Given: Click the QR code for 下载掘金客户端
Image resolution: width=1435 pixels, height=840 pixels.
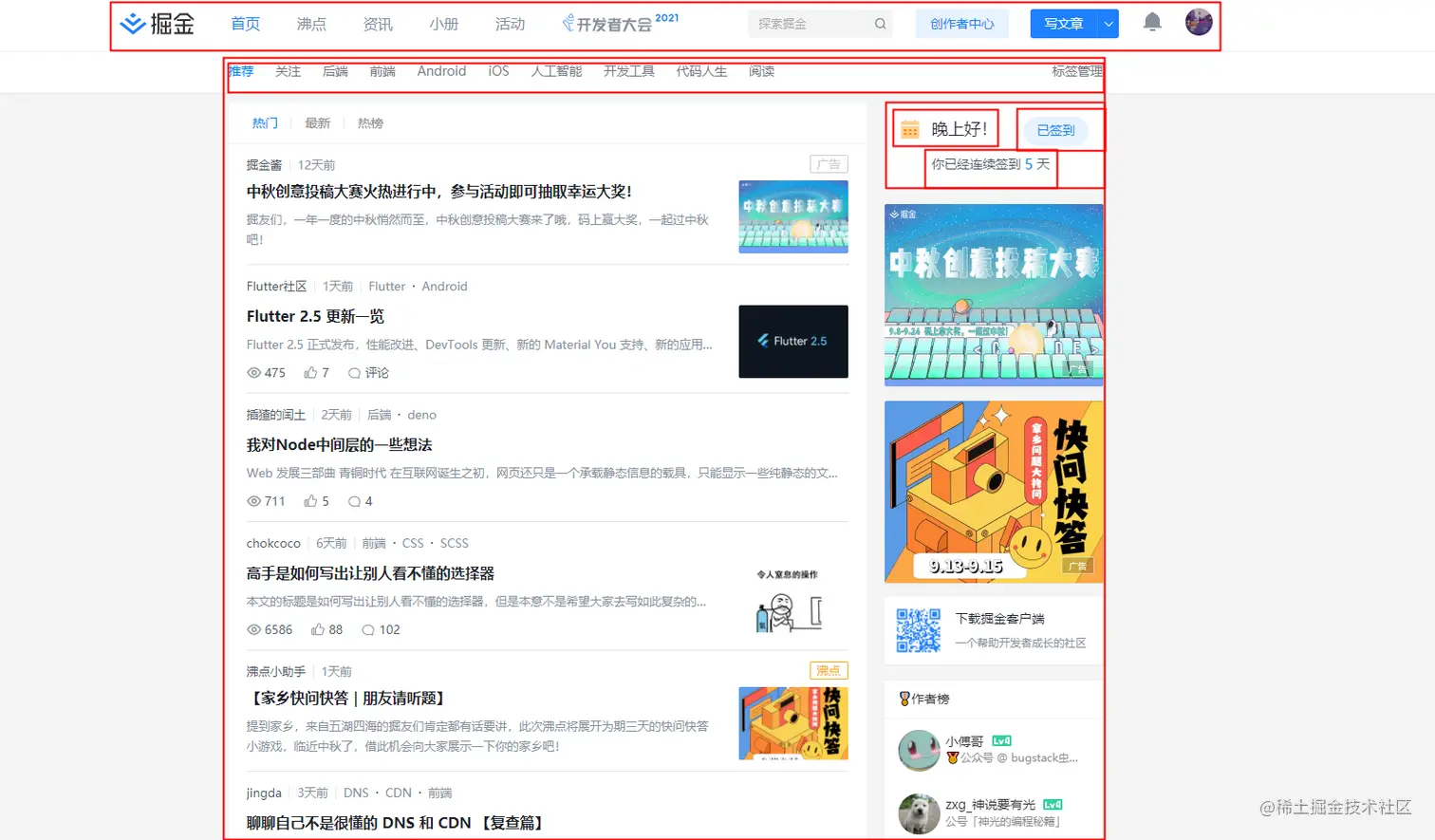Looking at the screenshot, I should pyautogui.click(x=919, y=630).
